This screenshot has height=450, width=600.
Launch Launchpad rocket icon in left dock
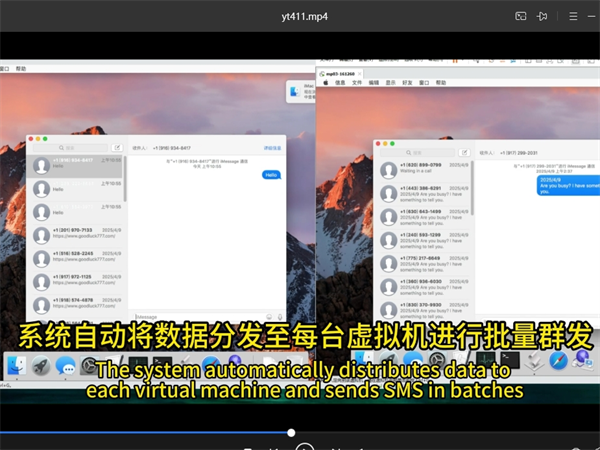coord(41,367)
